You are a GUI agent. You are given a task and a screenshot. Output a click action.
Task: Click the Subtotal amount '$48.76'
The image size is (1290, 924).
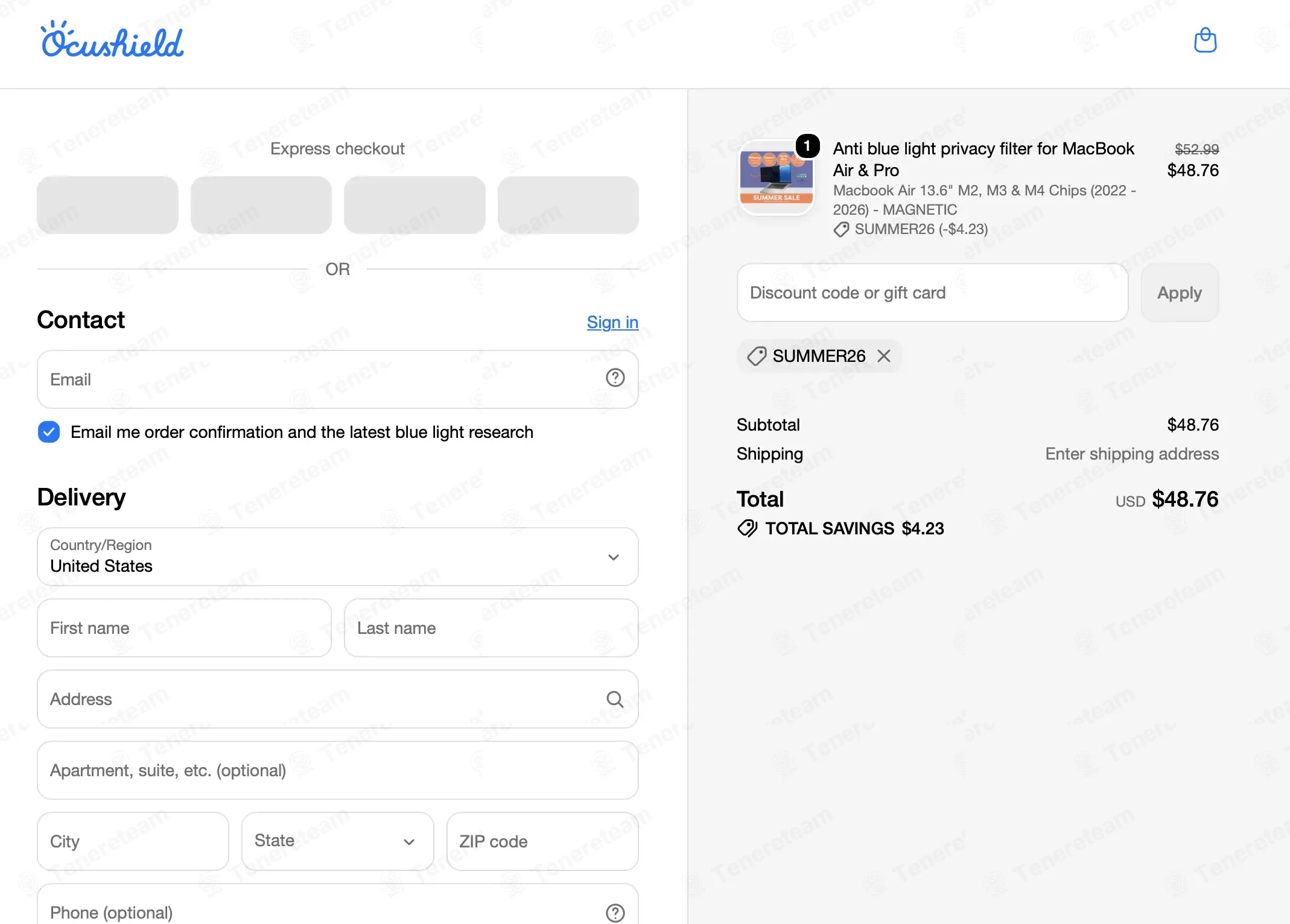click(x=1193, y=425)
